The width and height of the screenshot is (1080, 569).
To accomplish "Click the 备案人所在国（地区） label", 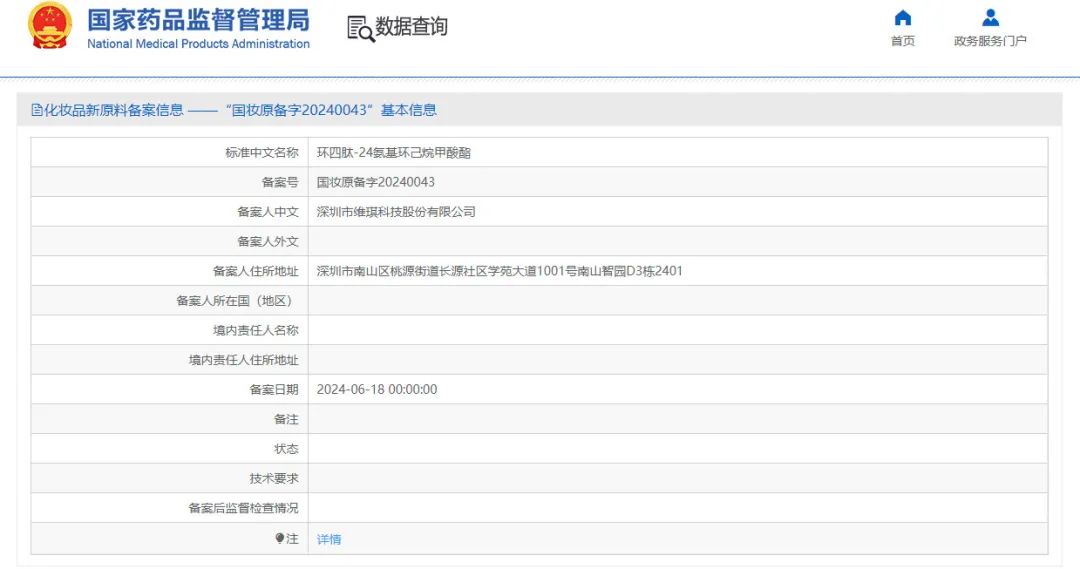I will tap(238, 301).
